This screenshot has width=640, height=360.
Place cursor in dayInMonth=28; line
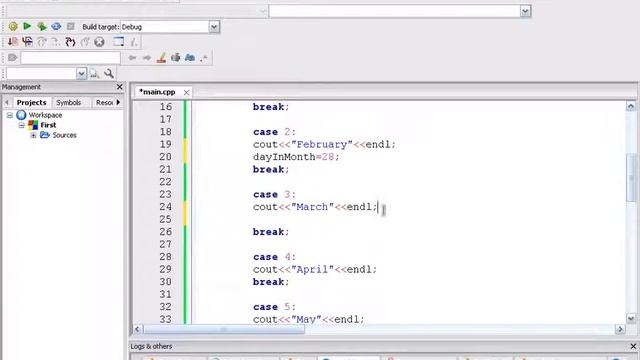296,157
